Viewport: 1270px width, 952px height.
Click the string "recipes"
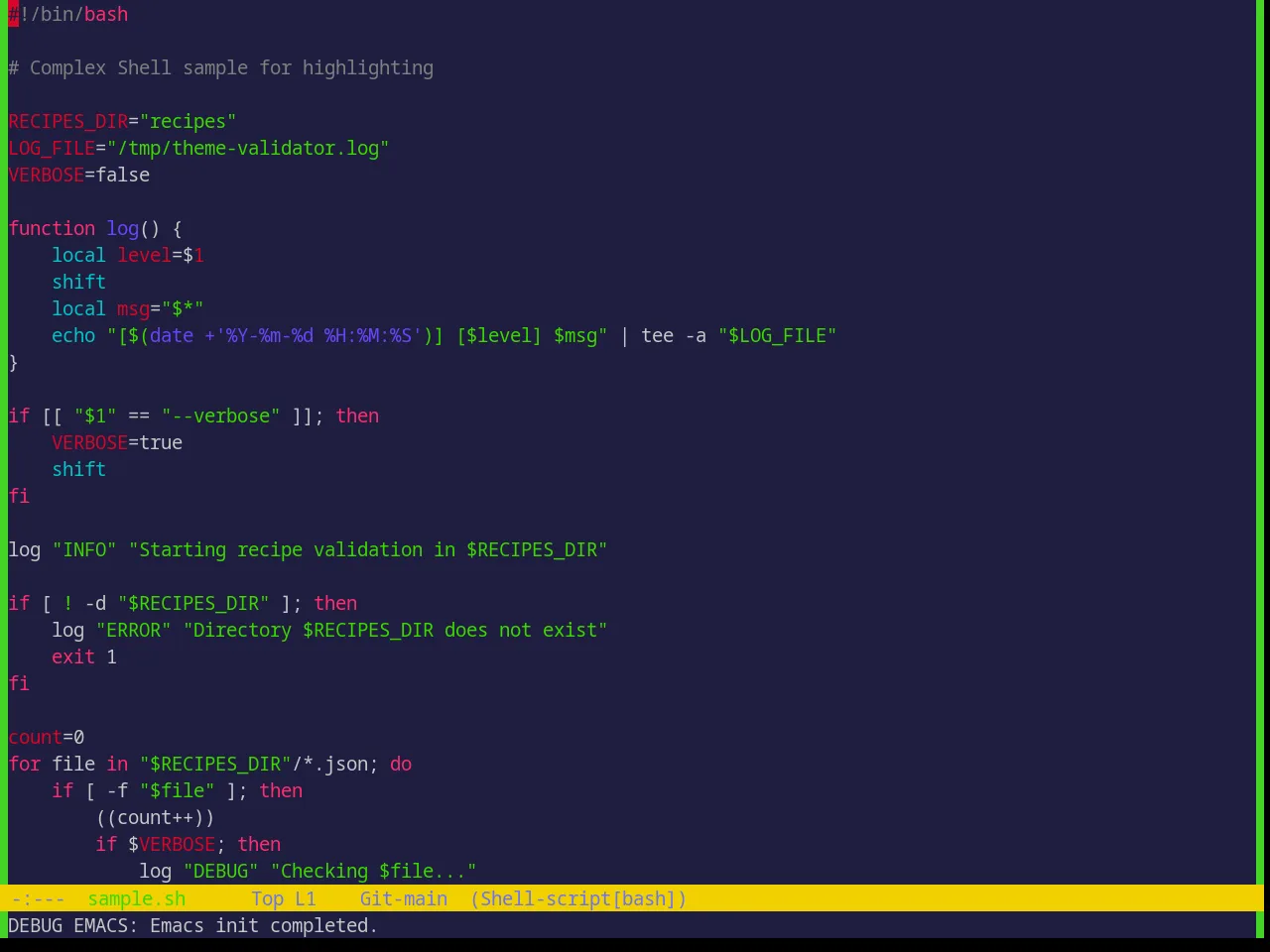(x=188, y=121)
